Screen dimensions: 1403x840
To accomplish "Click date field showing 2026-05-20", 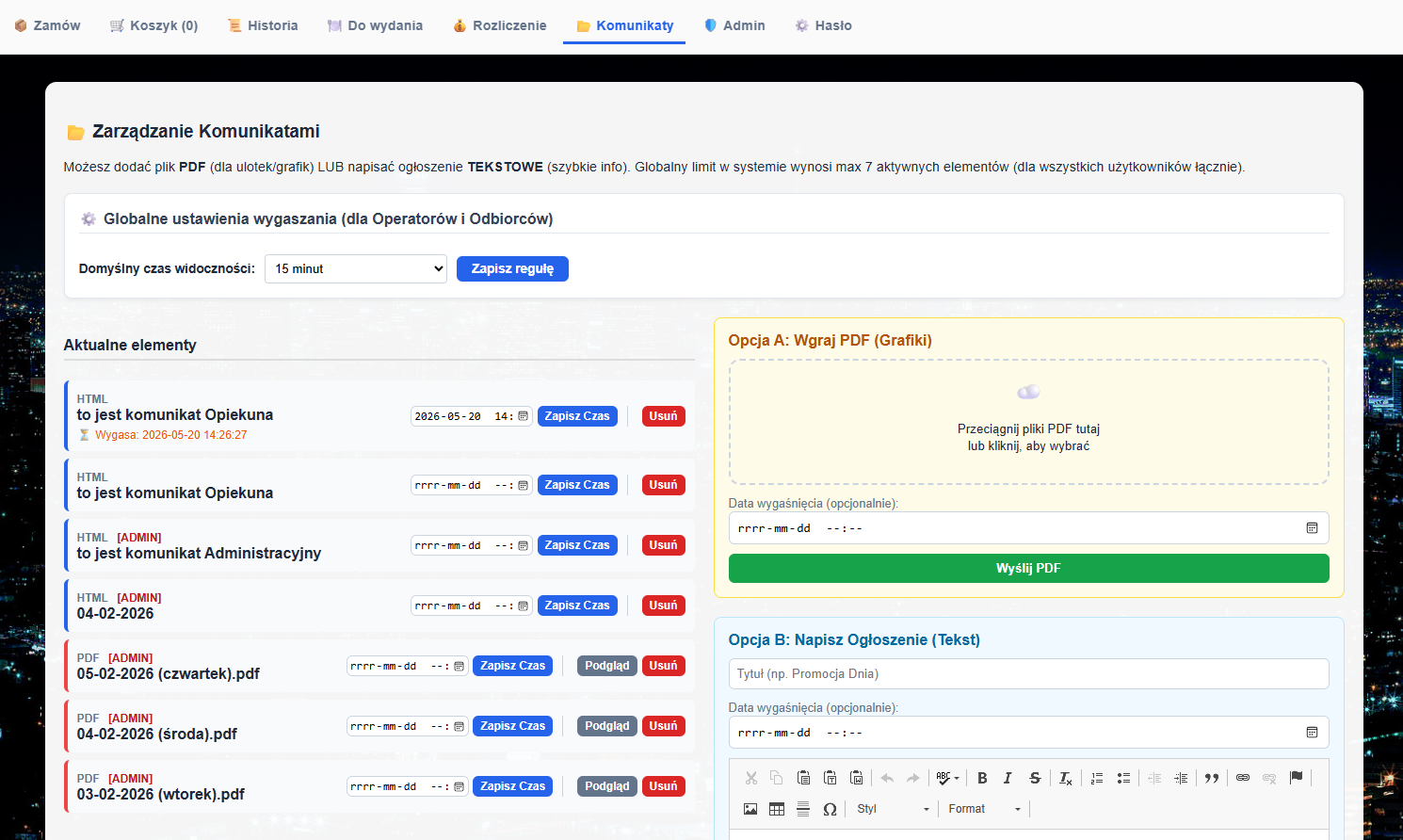I will [x=472, y=416].
